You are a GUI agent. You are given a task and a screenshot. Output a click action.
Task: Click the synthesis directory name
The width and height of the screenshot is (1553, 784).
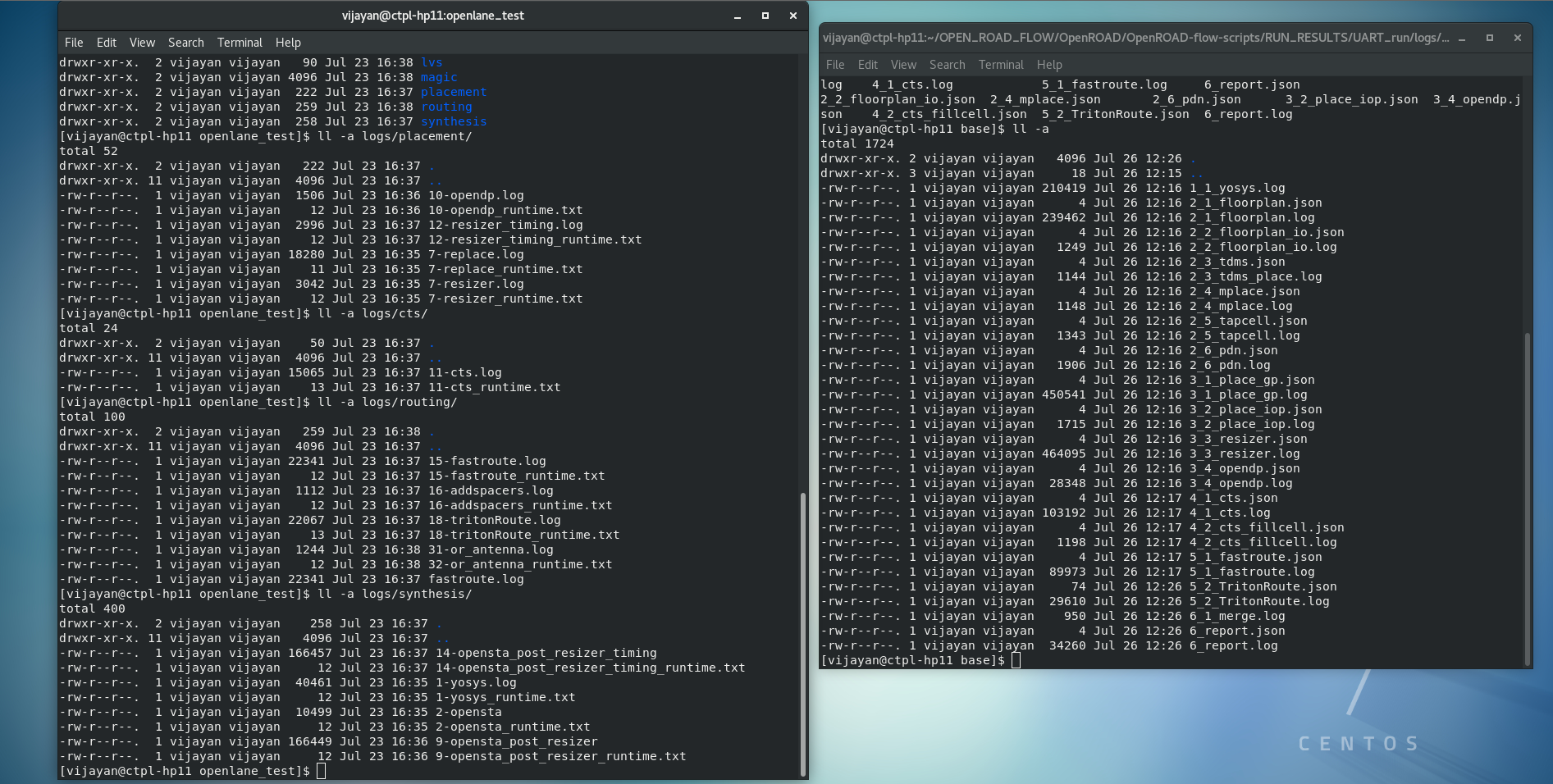point(454,121)
